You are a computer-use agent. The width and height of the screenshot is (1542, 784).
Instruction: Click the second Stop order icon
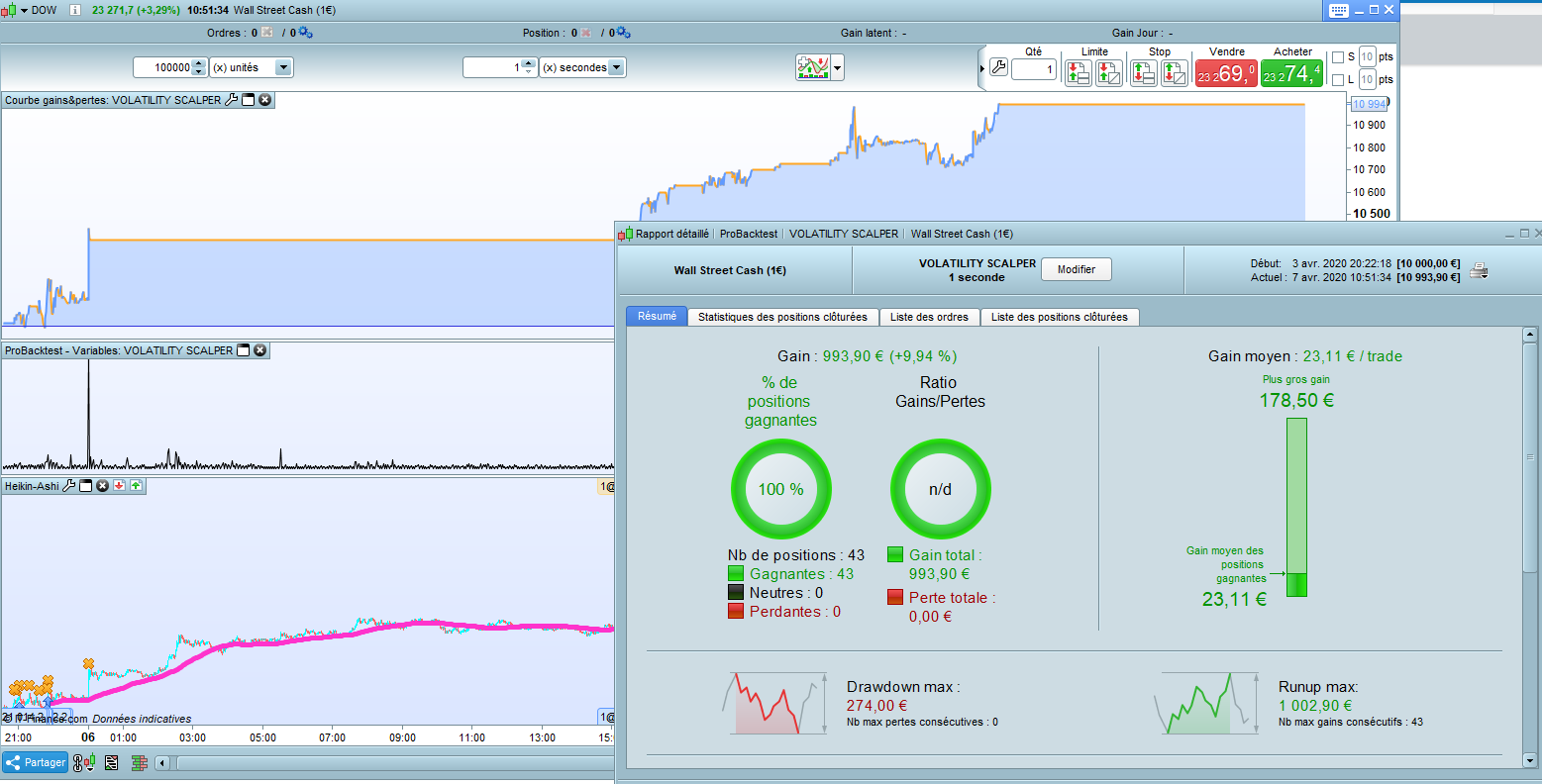tap(1175, 73)
